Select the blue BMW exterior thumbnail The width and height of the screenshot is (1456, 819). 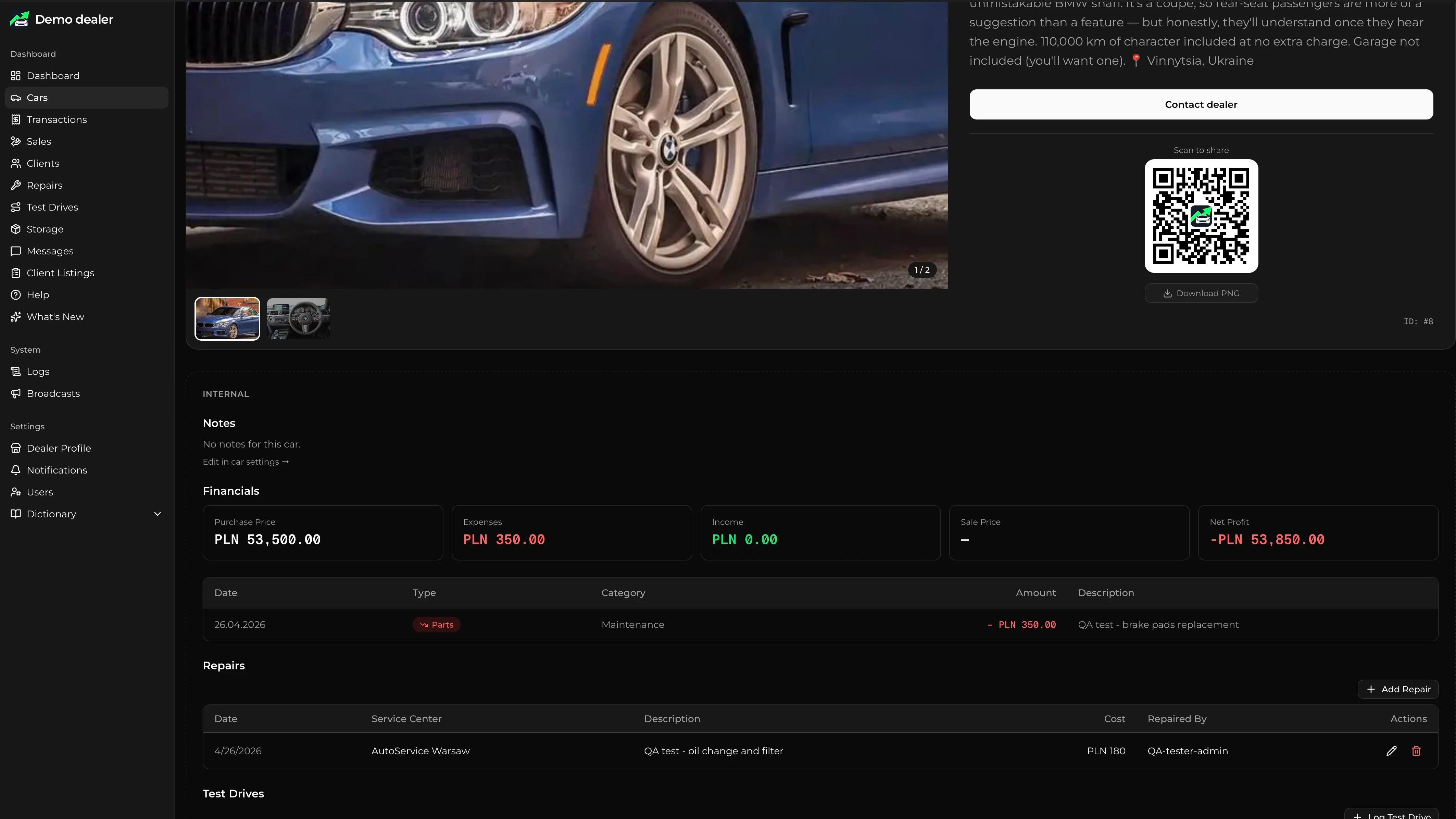(x=227, y=319)
